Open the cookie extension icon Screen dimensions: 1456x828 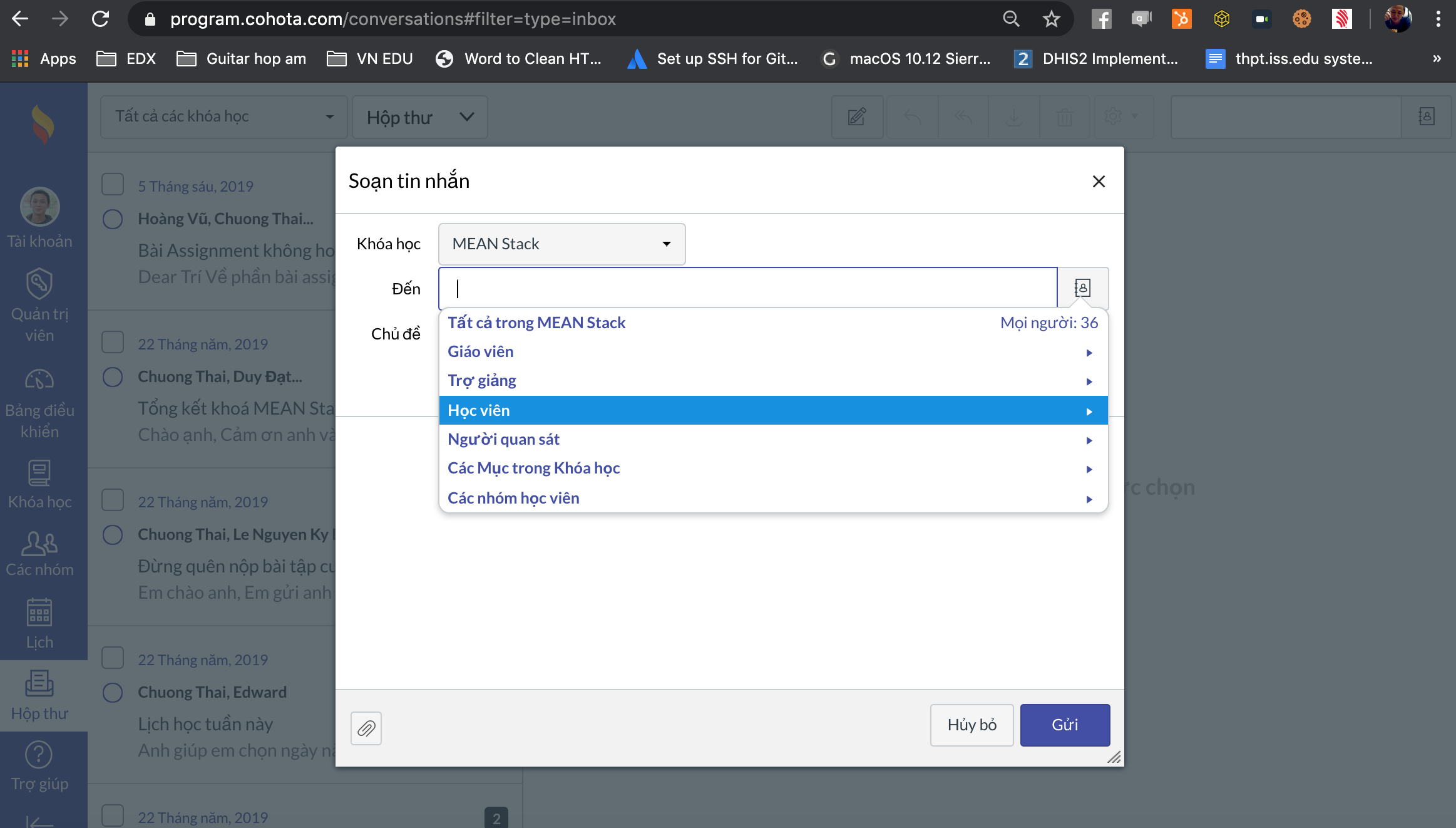pos(1302,19)
